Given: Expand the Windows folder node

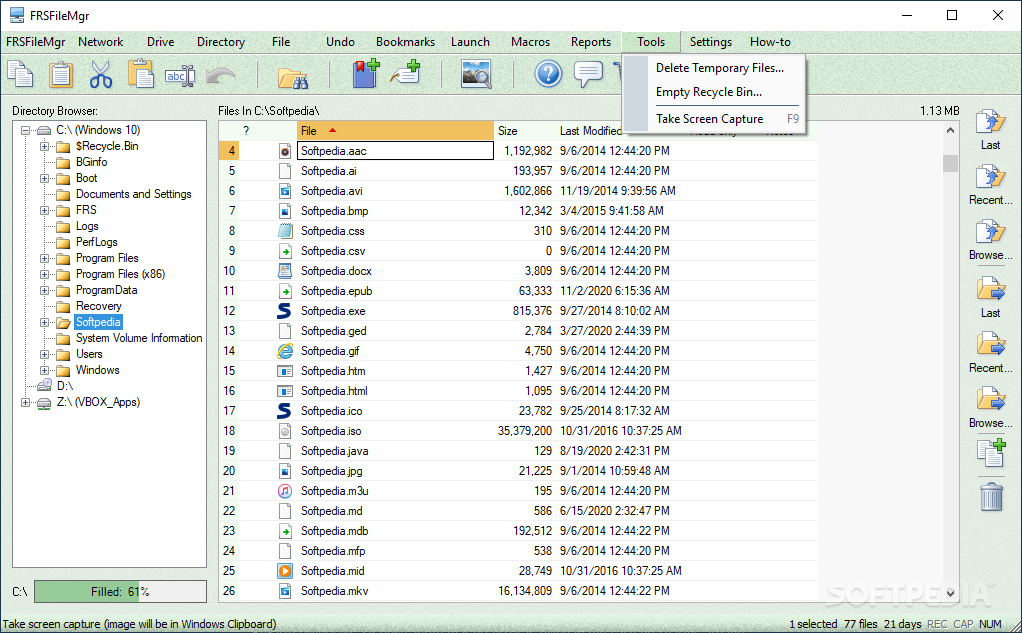Looking at the screenshot, I should (x=44, y=370).
